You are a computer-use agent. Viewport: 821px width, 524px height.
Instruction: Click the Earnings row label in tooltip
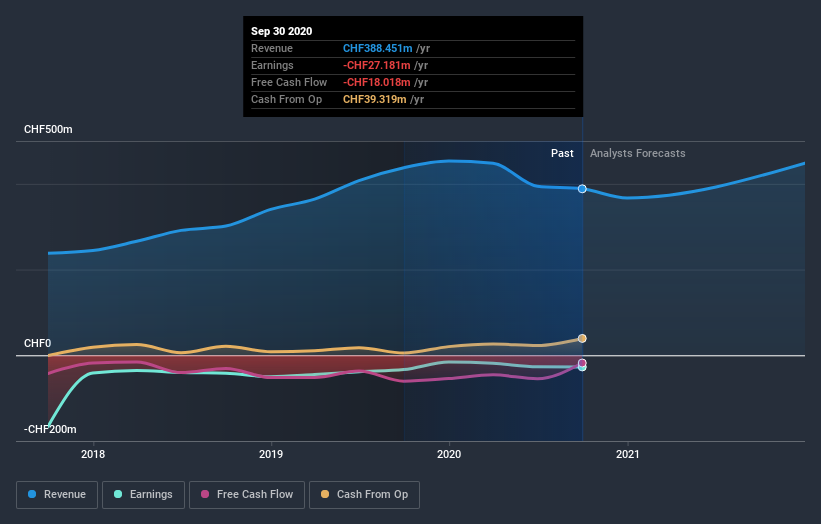pyautogui.click(x=272, y=65)
